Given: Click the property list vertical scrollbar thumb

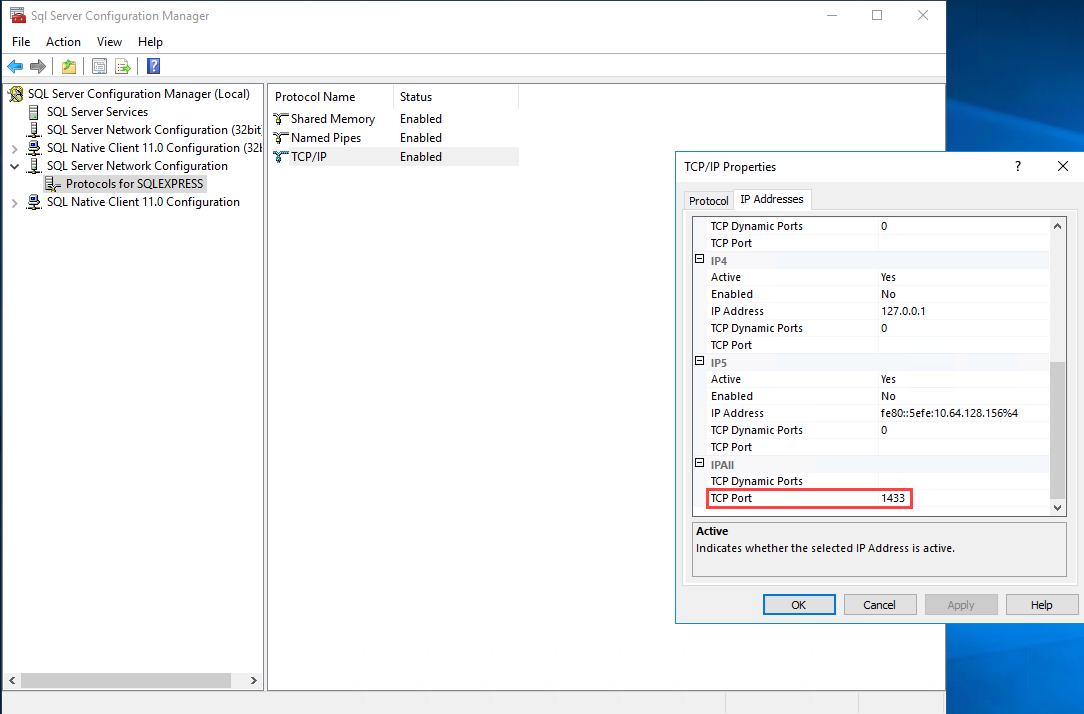Looking at the screenshot, I should (x=1057, y=429).
